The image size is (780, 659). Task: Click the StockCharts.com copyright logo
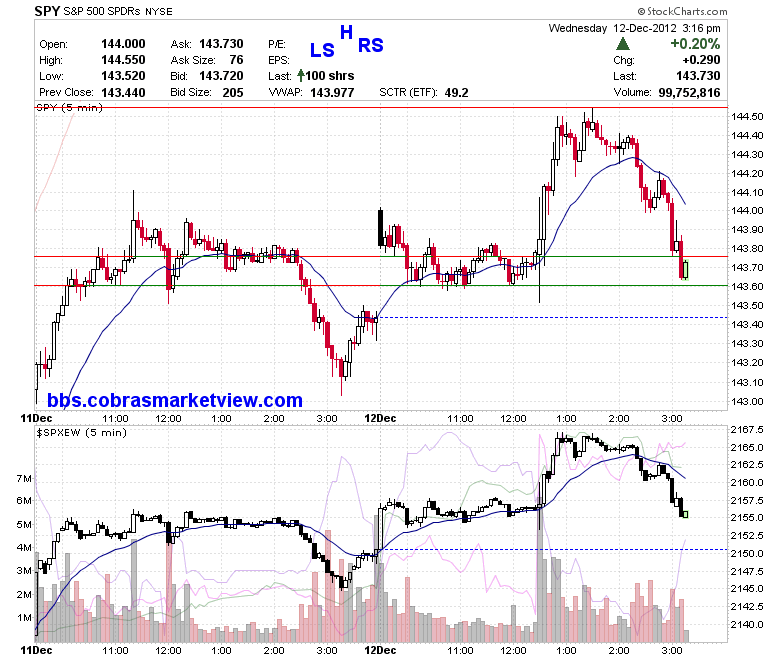682,11
